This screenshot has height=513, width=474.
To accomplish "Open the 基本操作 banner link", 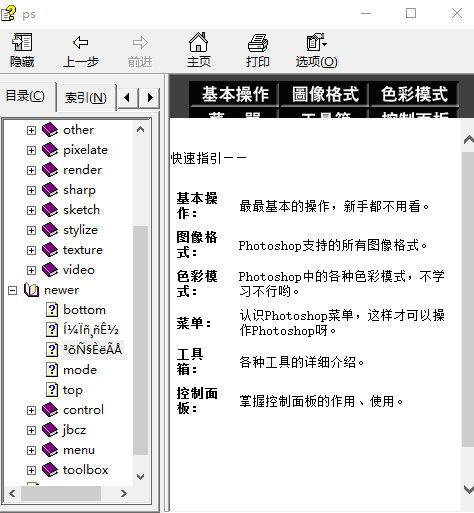I will coord(235,94).
